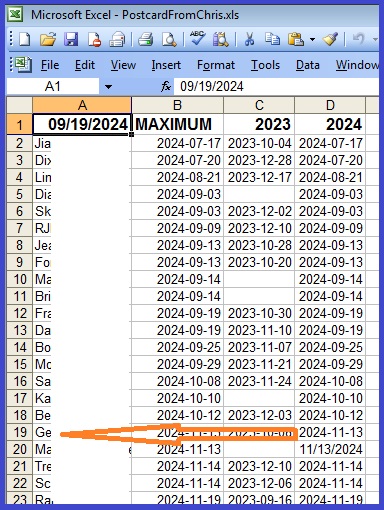The image size is (384, 510).
Task: Open the Data menu
Action: 308,65
